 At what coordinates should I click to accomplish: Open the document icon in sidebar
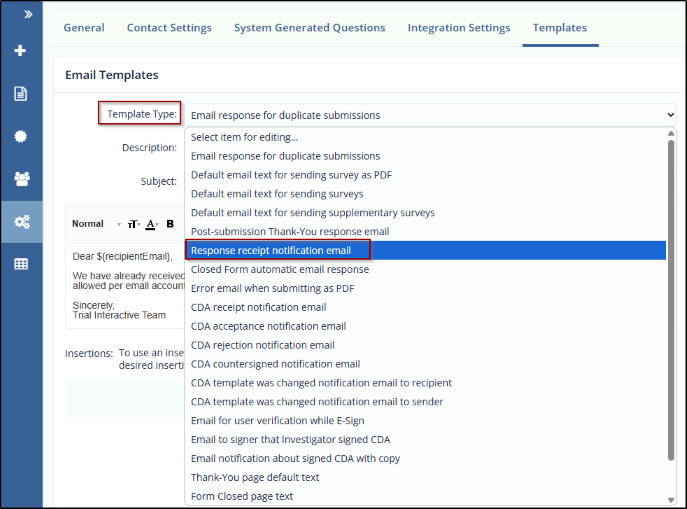click(21, 94)
